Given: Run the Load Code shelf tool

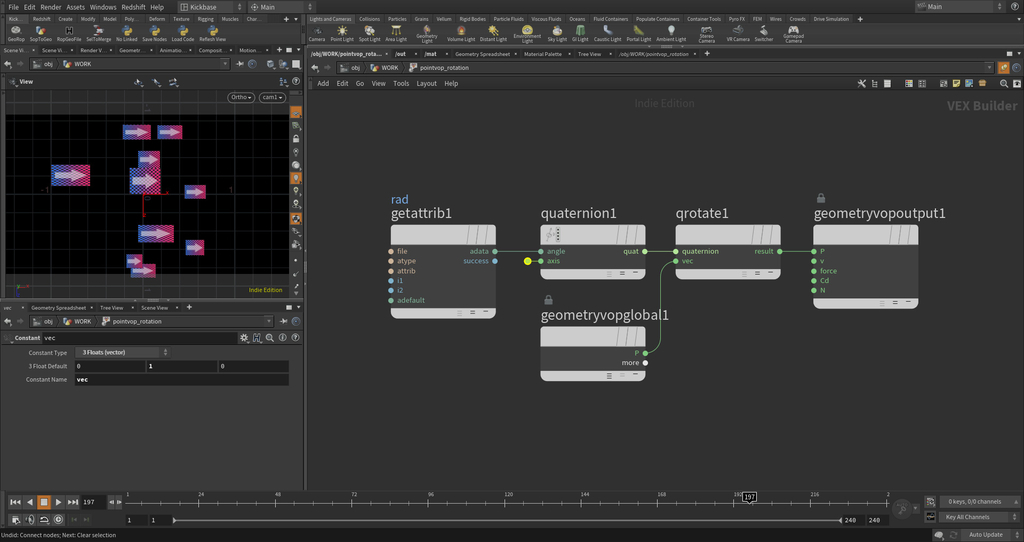Looking at the screenshot, I should (183, 33).
